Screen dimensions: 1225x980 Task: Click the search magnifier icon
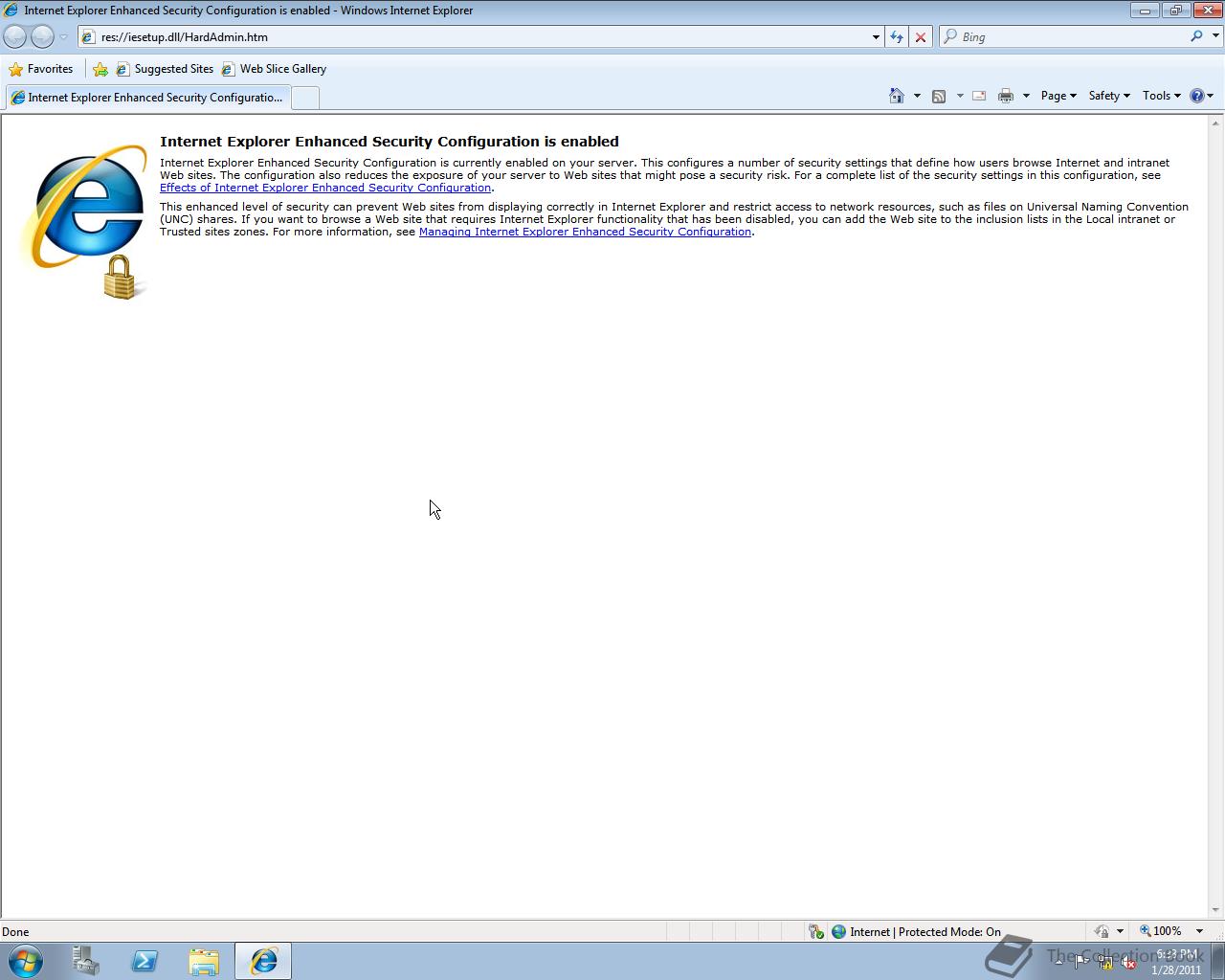(x=1196, y=36)
